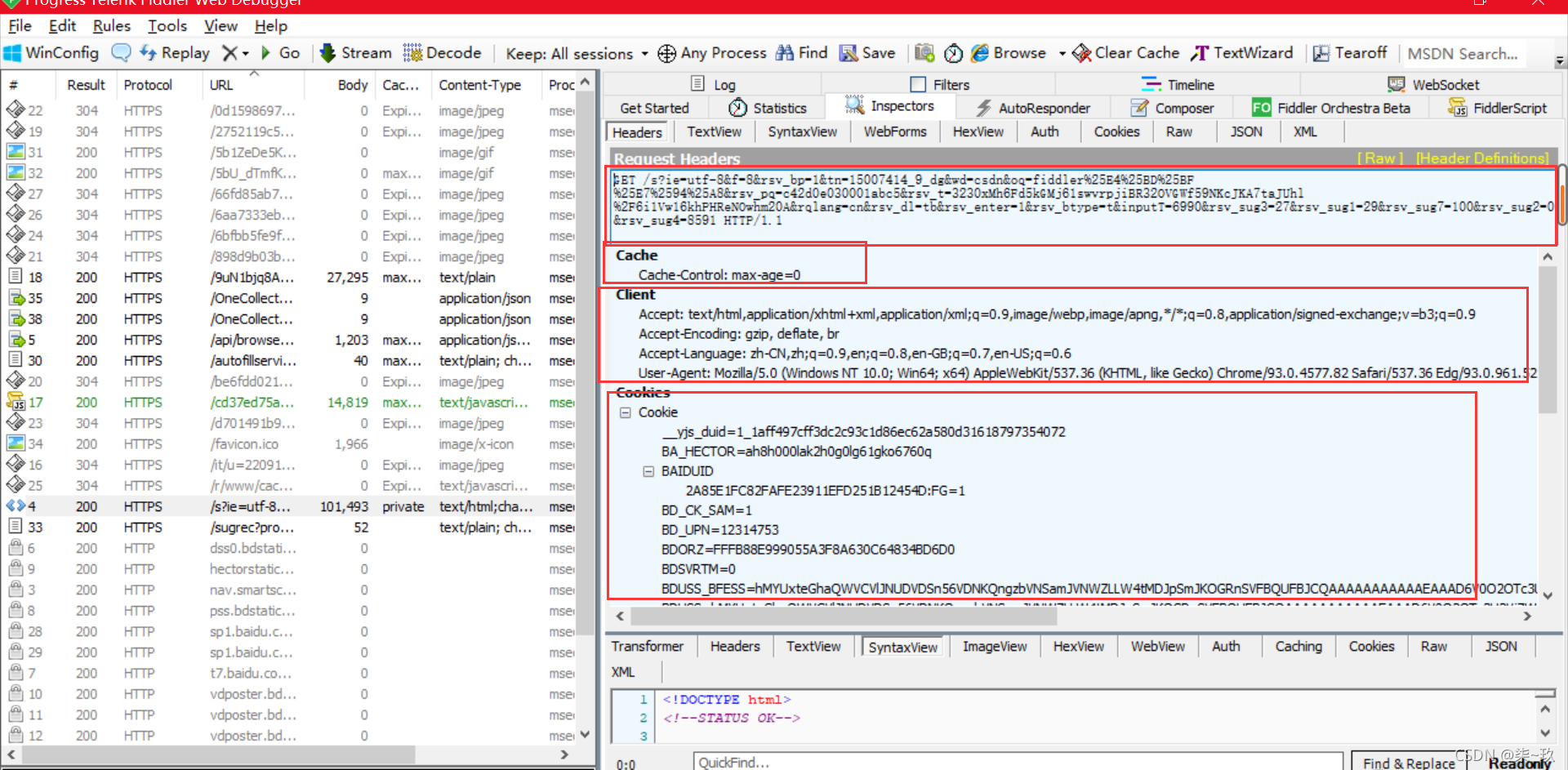The height and width of the screenshot is (770, 1568).
Task: Click Clear Cache toolbar button
Action: coord(1125,53)
